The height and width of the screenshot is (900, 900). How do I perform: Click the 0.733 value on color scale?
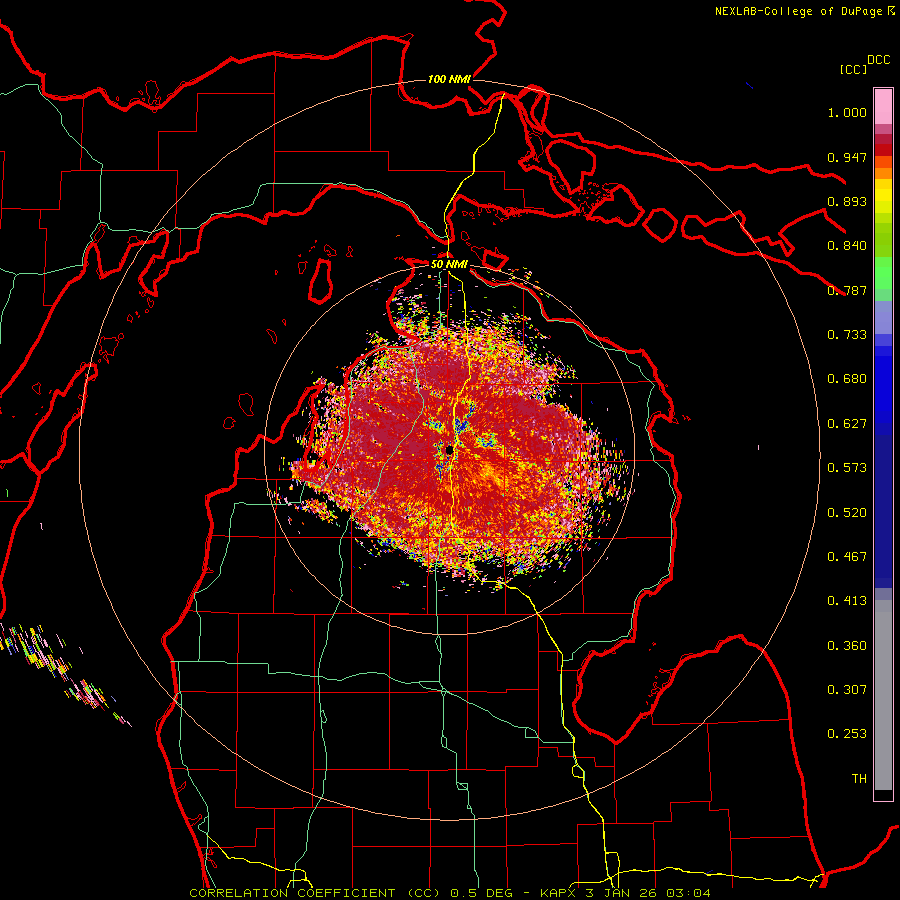coord(847,335)
